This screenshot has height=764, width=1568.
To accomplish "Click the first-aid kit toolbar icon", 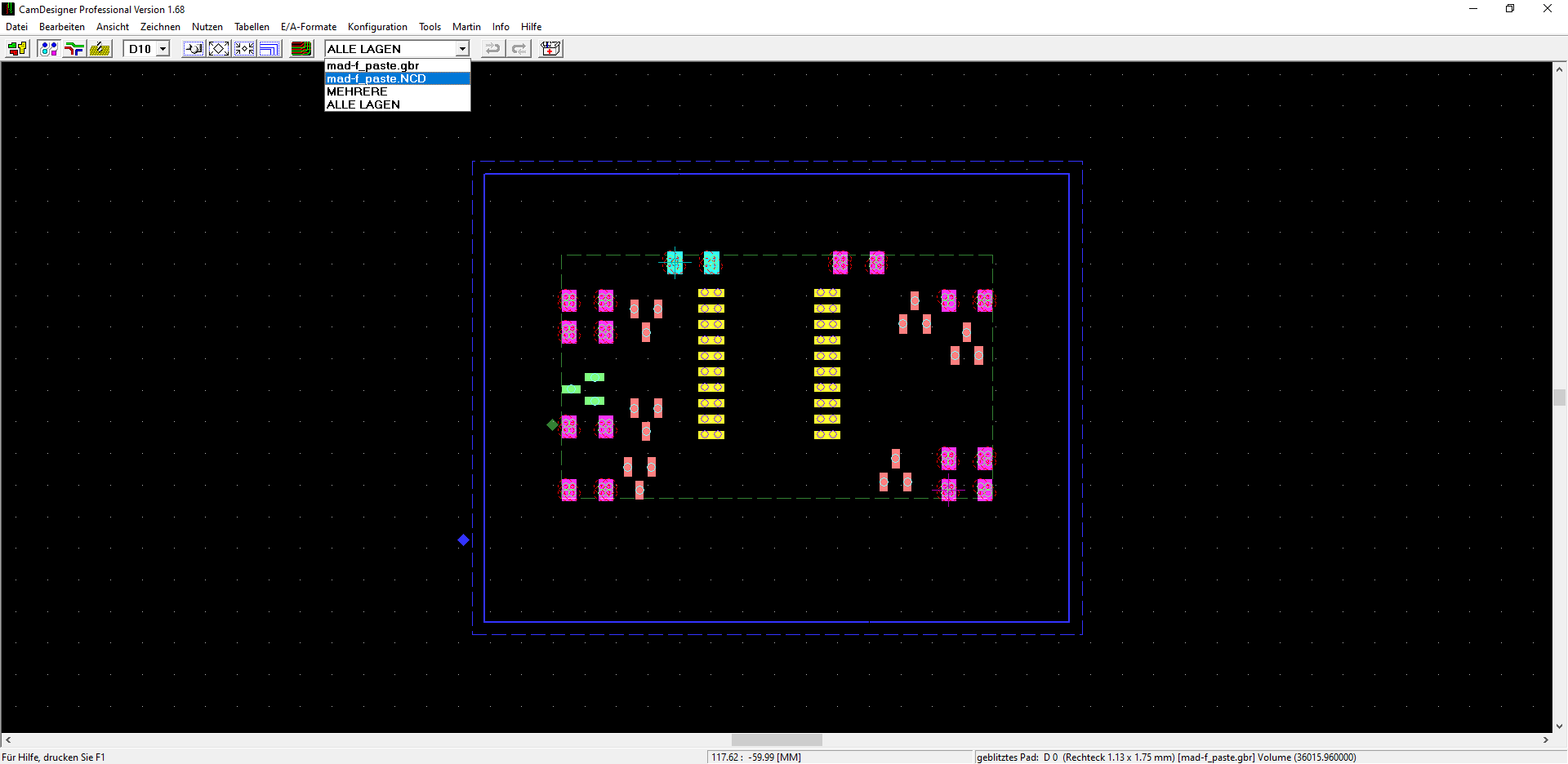I will tap(551, 49).
